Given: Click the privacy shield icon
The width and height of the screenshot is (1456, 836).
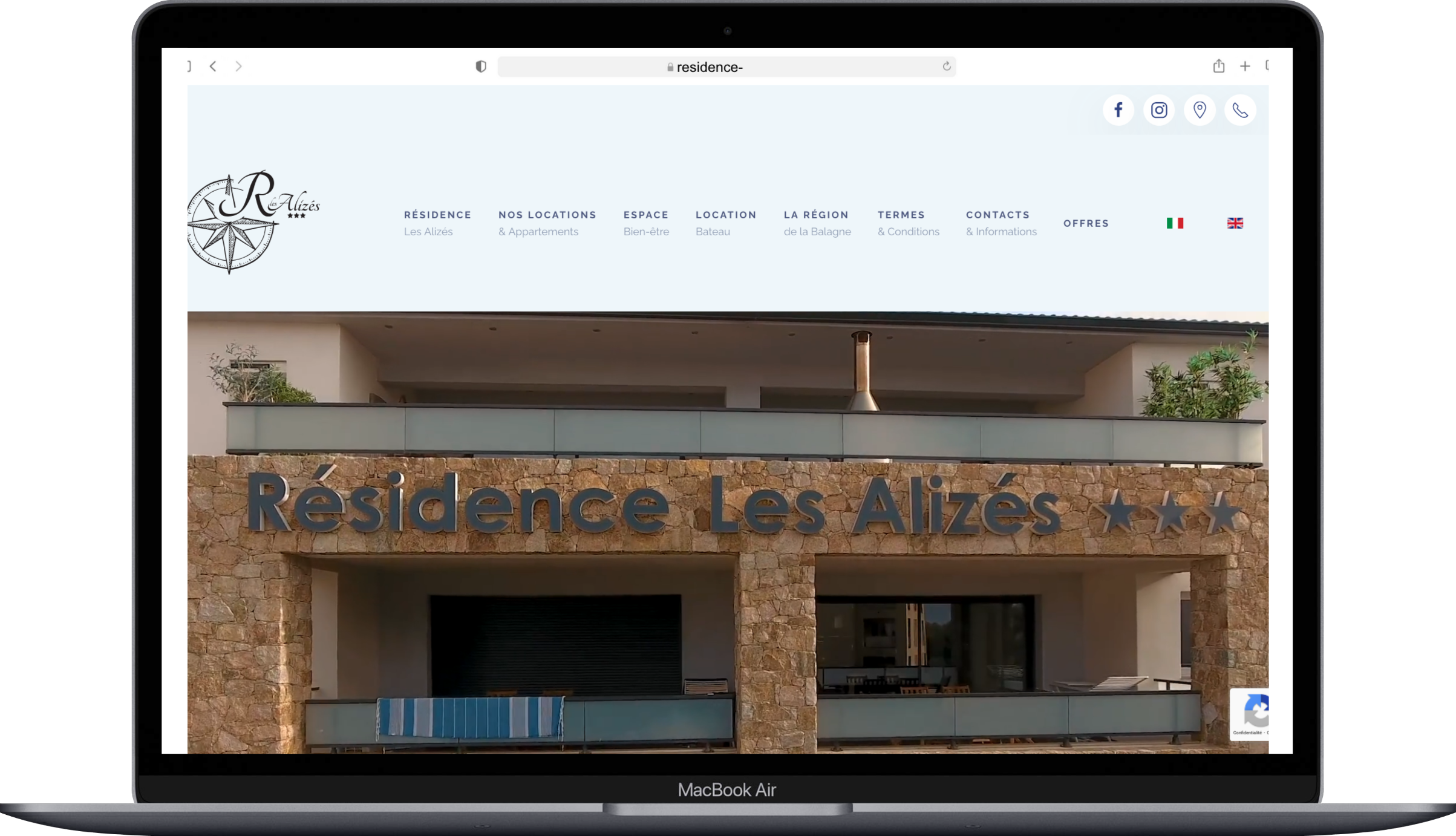Looking at the screenshot, I should 481,67.
